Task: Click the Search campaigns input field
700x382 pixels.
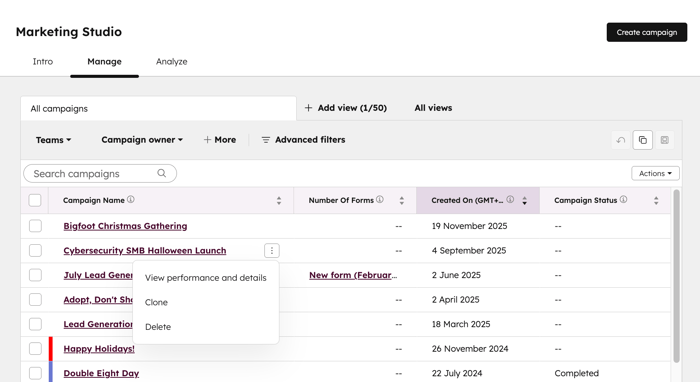Action: (x=100, y=173)
